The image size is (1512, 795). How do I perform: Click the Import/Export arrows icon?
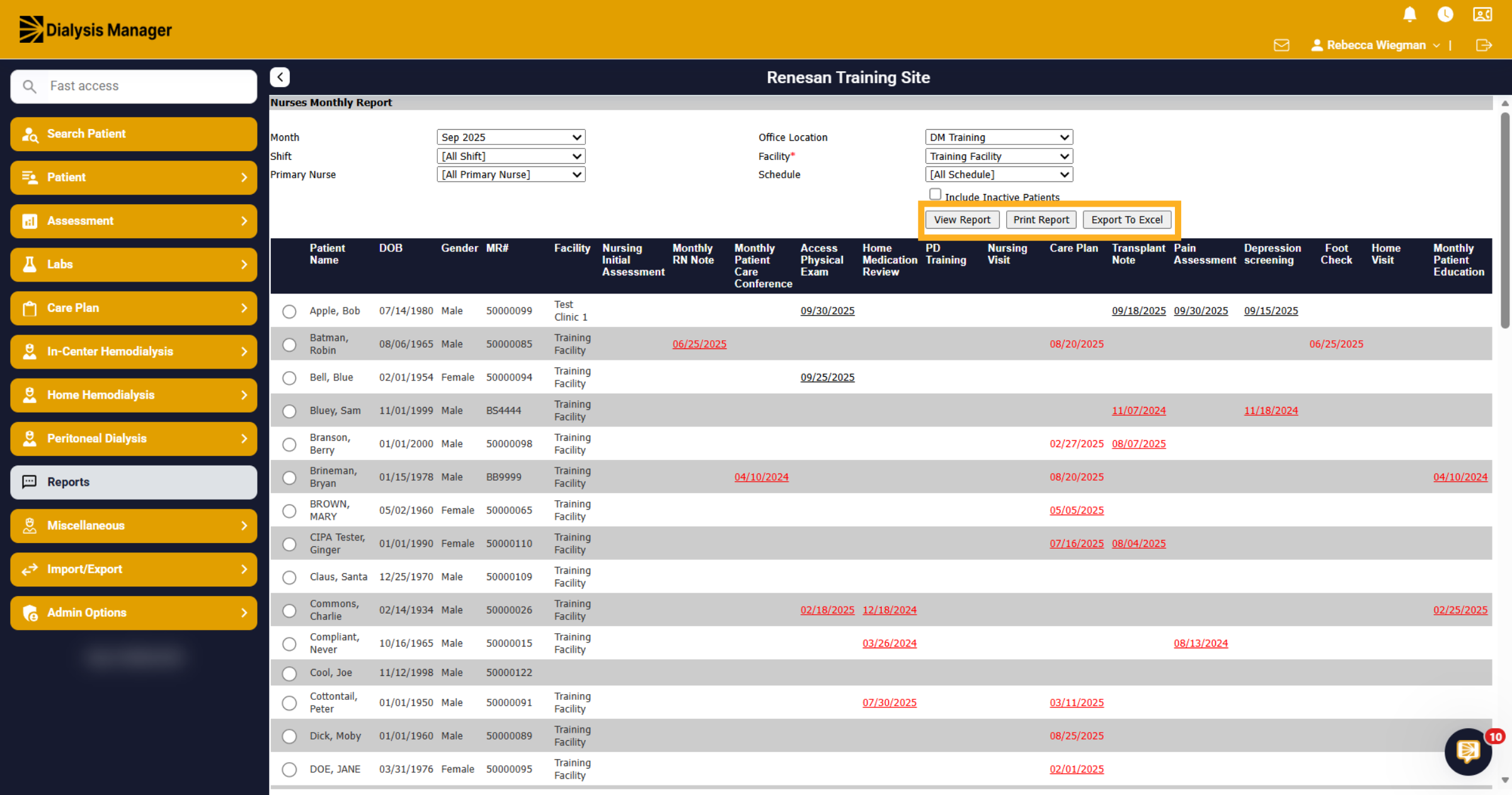click(x=30, y=569)
